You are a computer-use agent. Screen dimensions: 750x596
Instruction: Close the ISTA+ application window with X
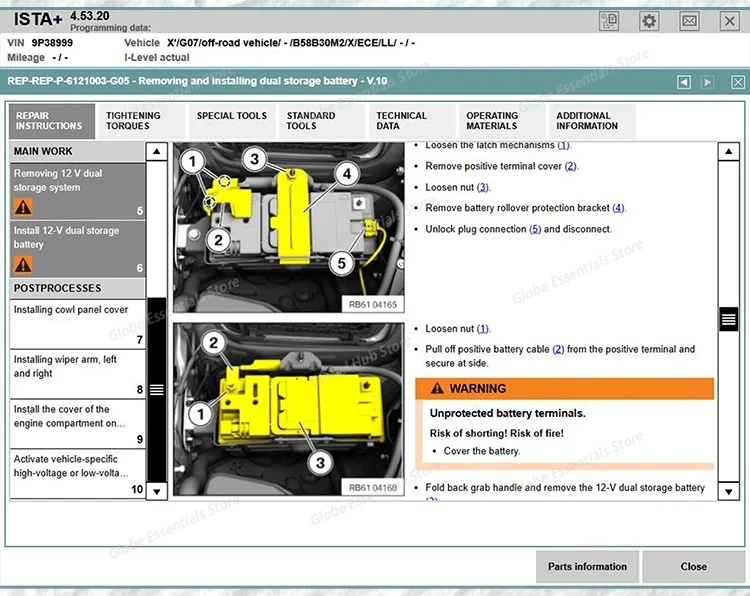pos(729,21)
